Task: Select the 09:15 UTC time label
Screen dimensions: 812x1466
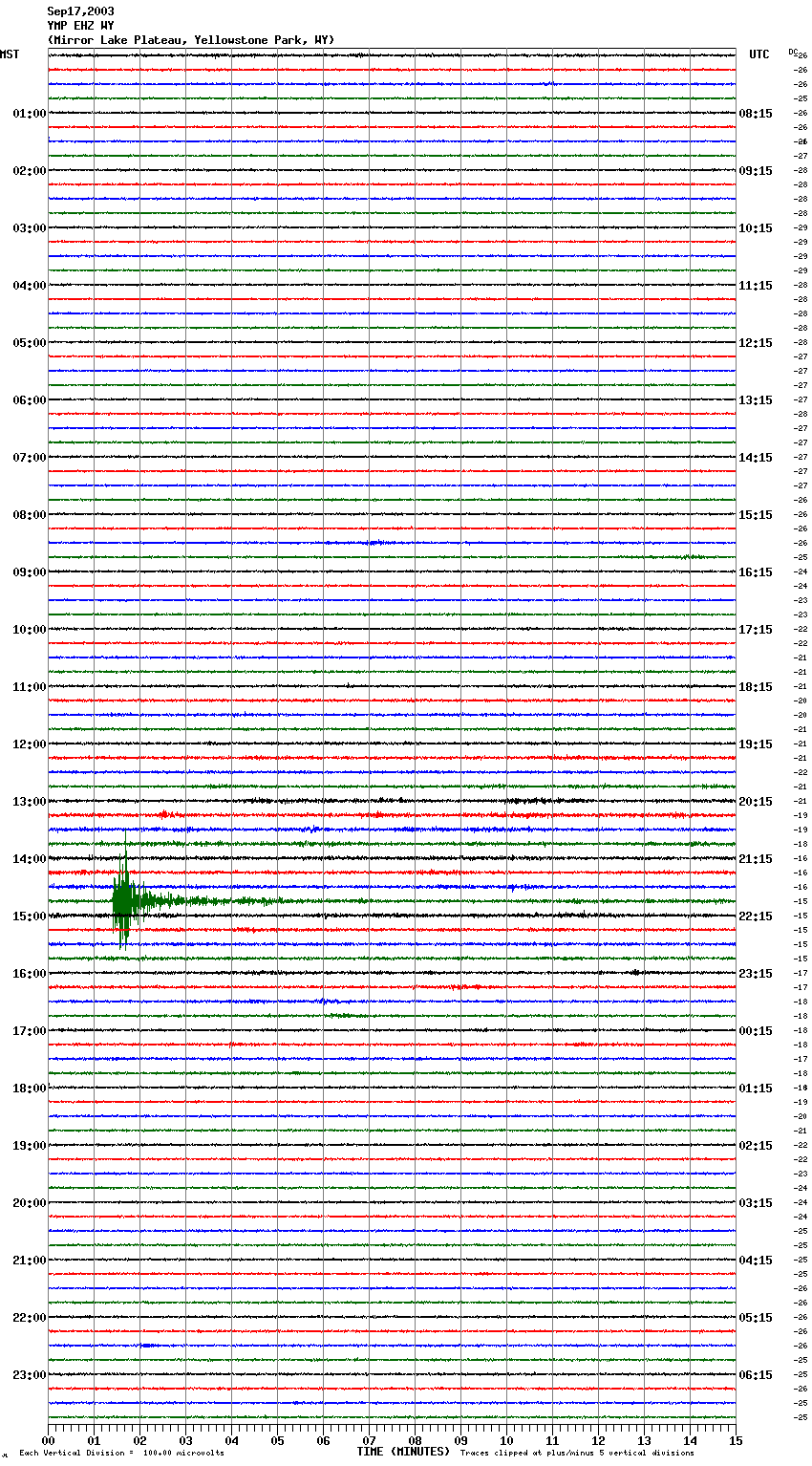Action: (x=756, y=171)
